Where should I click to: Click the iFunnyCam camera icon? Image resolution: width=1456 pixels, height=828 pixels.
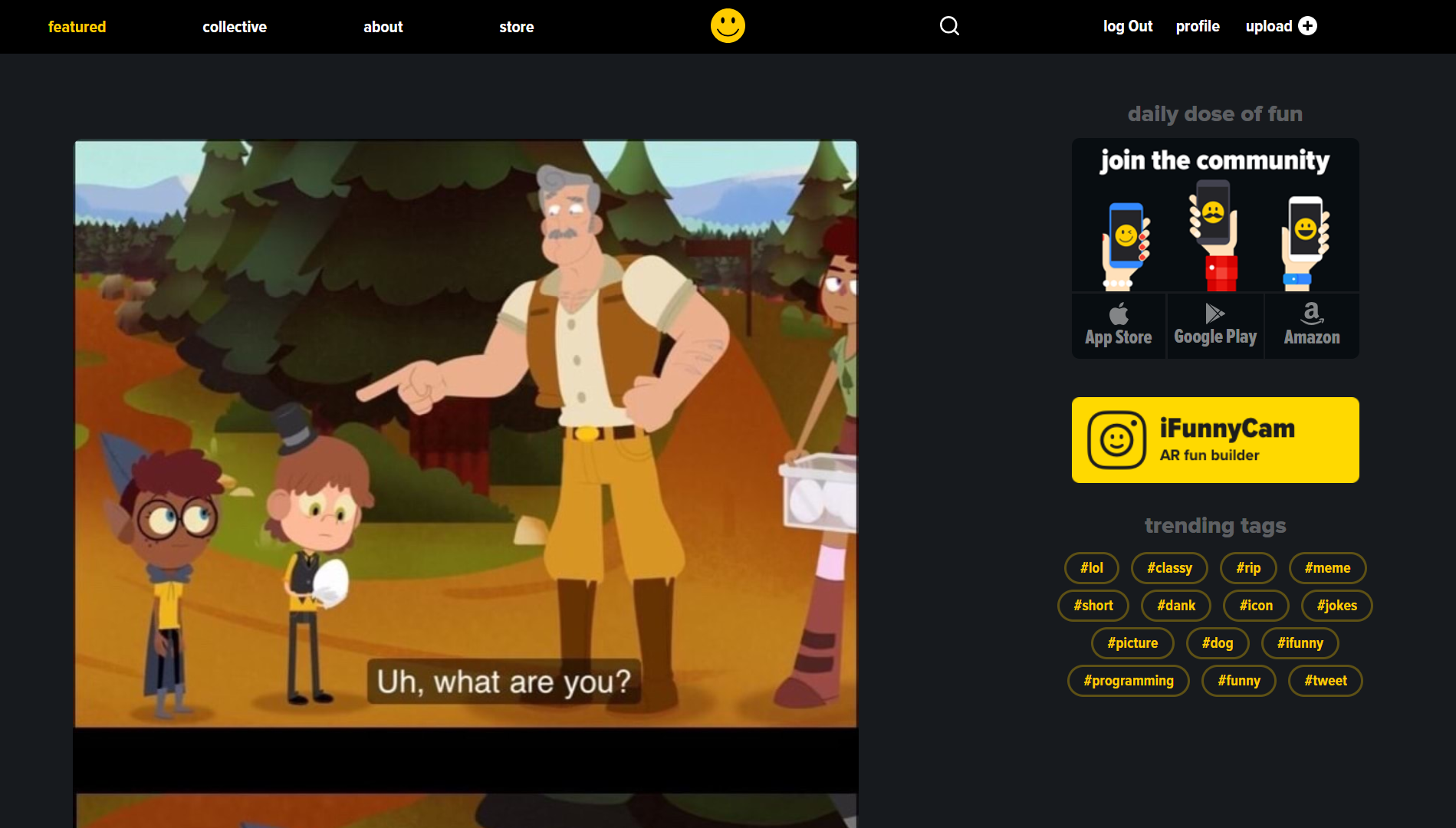point(1116,440)
